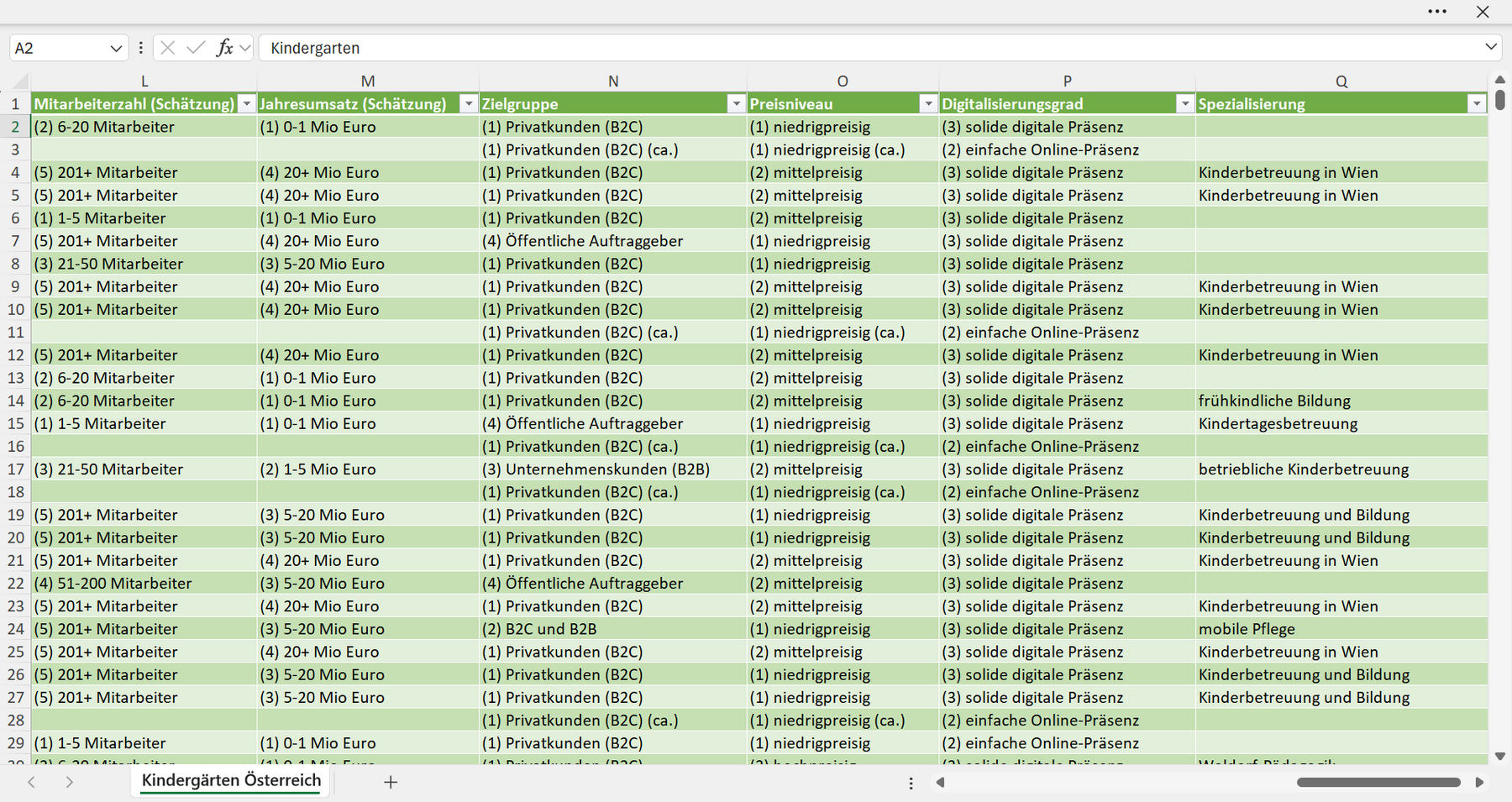
Task: Select '(1) niedrigpreisig (ca.)' in row 3
Action: click(843, 149)
